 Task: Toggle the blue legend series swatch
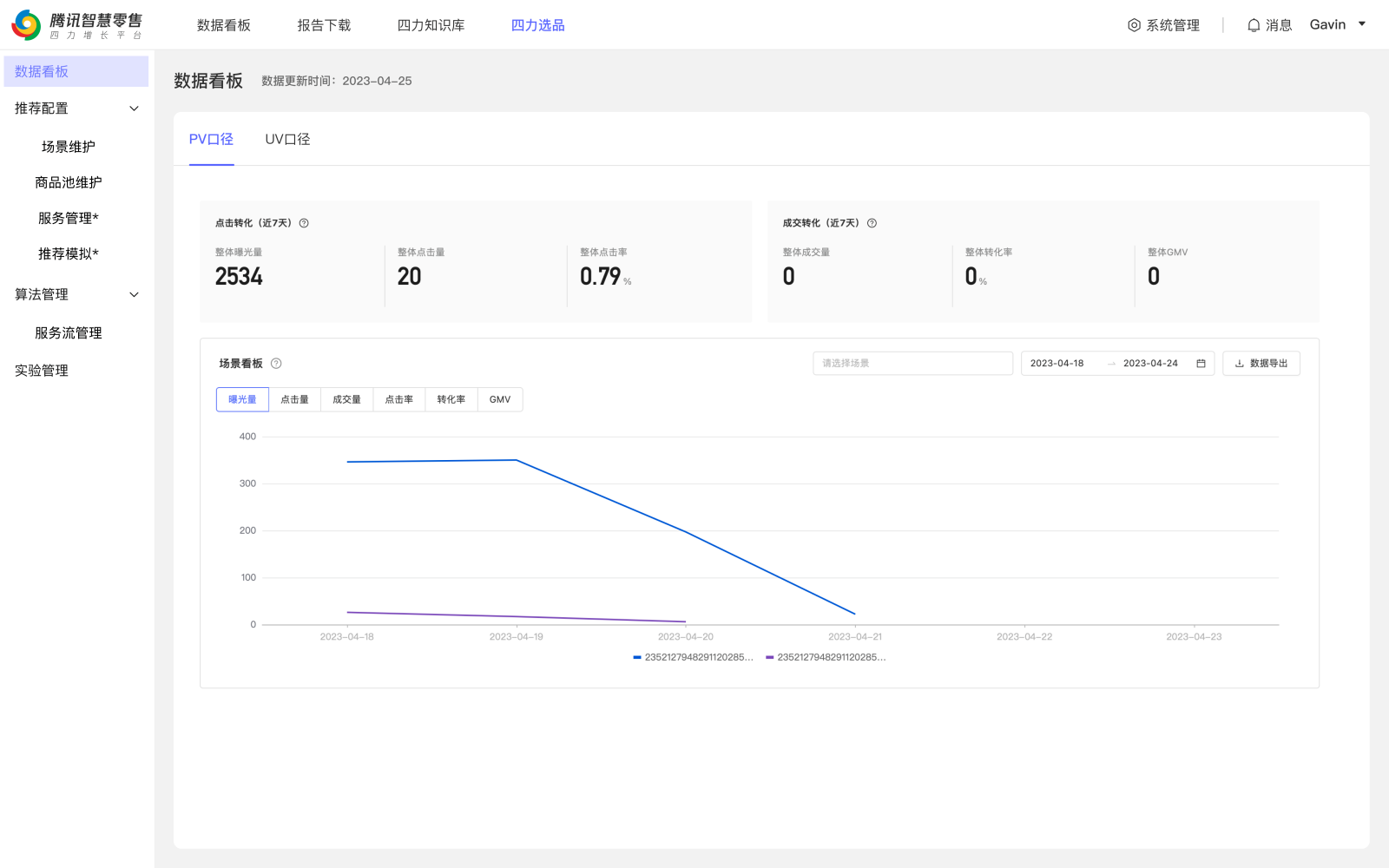[637, 658]
